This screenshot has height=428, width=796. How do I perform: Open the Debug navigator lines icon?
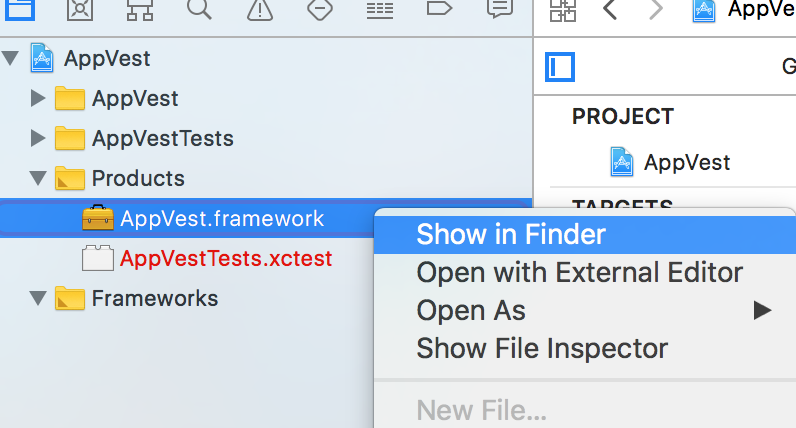(380, 10)
